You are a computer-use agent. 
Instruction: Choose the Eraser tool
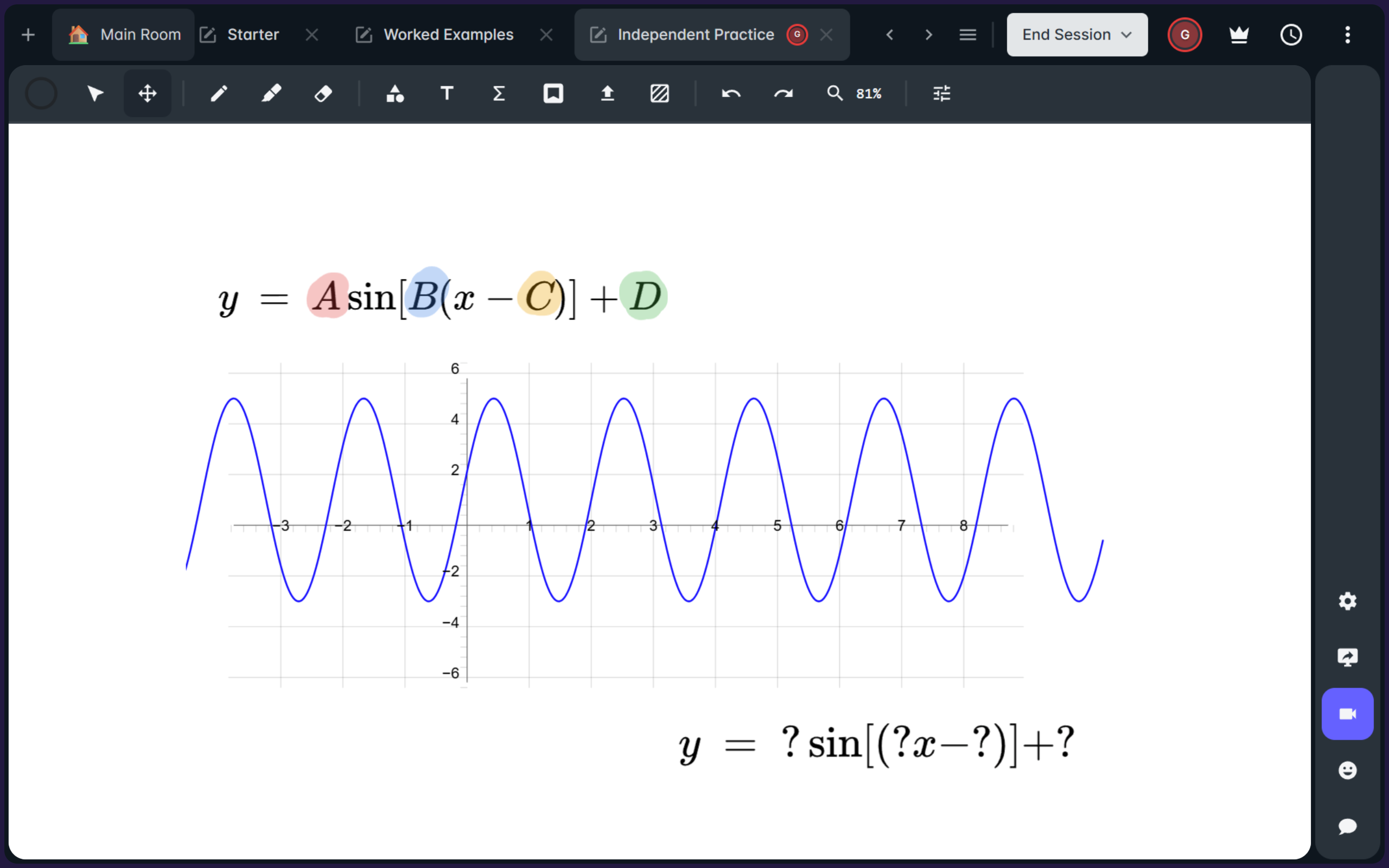[323, 93]
